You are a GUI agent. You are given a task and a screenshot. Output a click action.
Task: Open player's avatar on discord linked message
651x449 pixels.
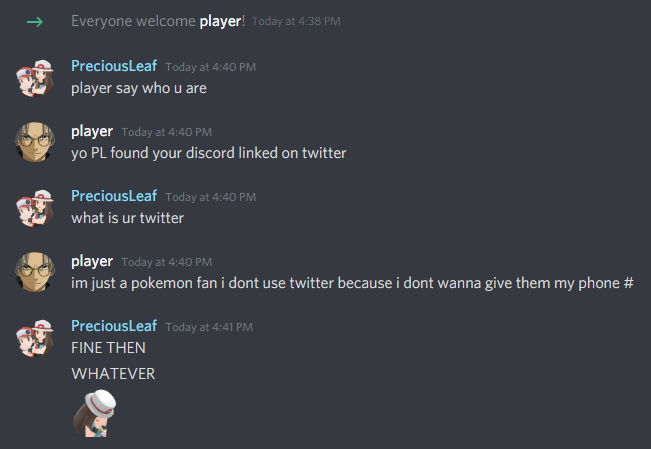point(35,142)
